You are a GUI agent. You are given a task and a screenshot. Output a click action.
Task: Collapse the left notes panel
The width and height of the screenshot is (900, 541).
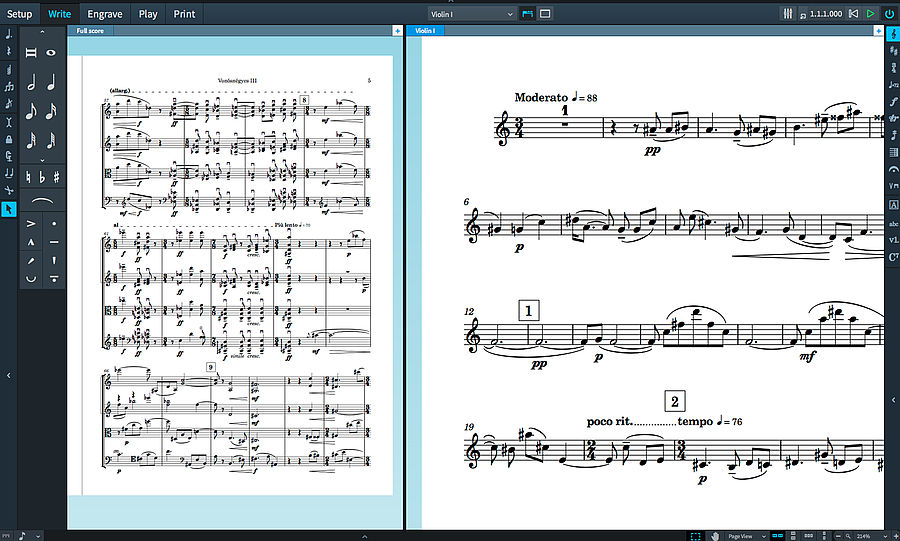tap(9, 375)
